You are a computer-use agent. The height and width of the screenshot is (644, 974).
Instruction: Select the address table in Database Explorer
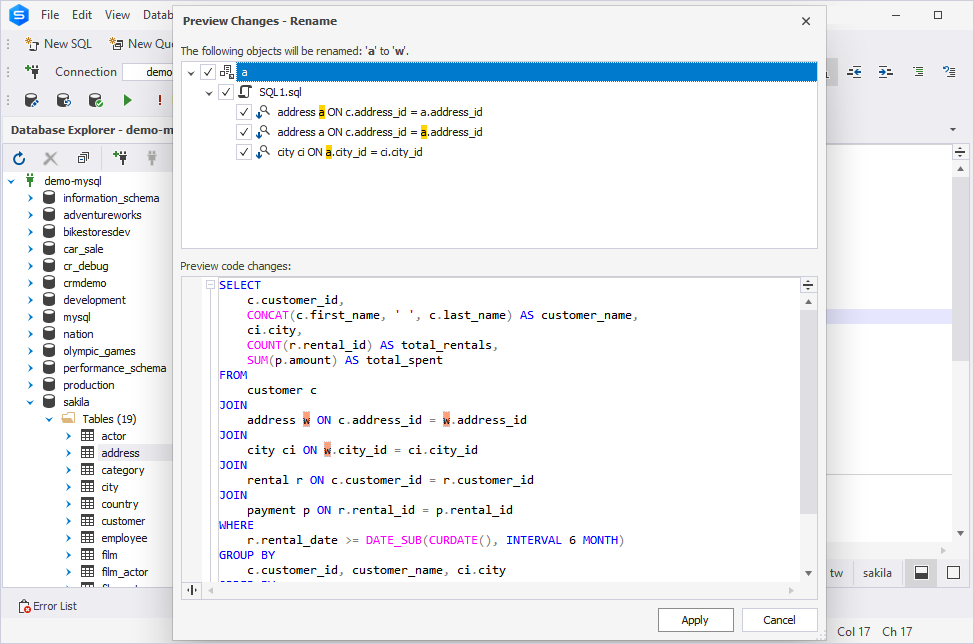tap(121, 453)
